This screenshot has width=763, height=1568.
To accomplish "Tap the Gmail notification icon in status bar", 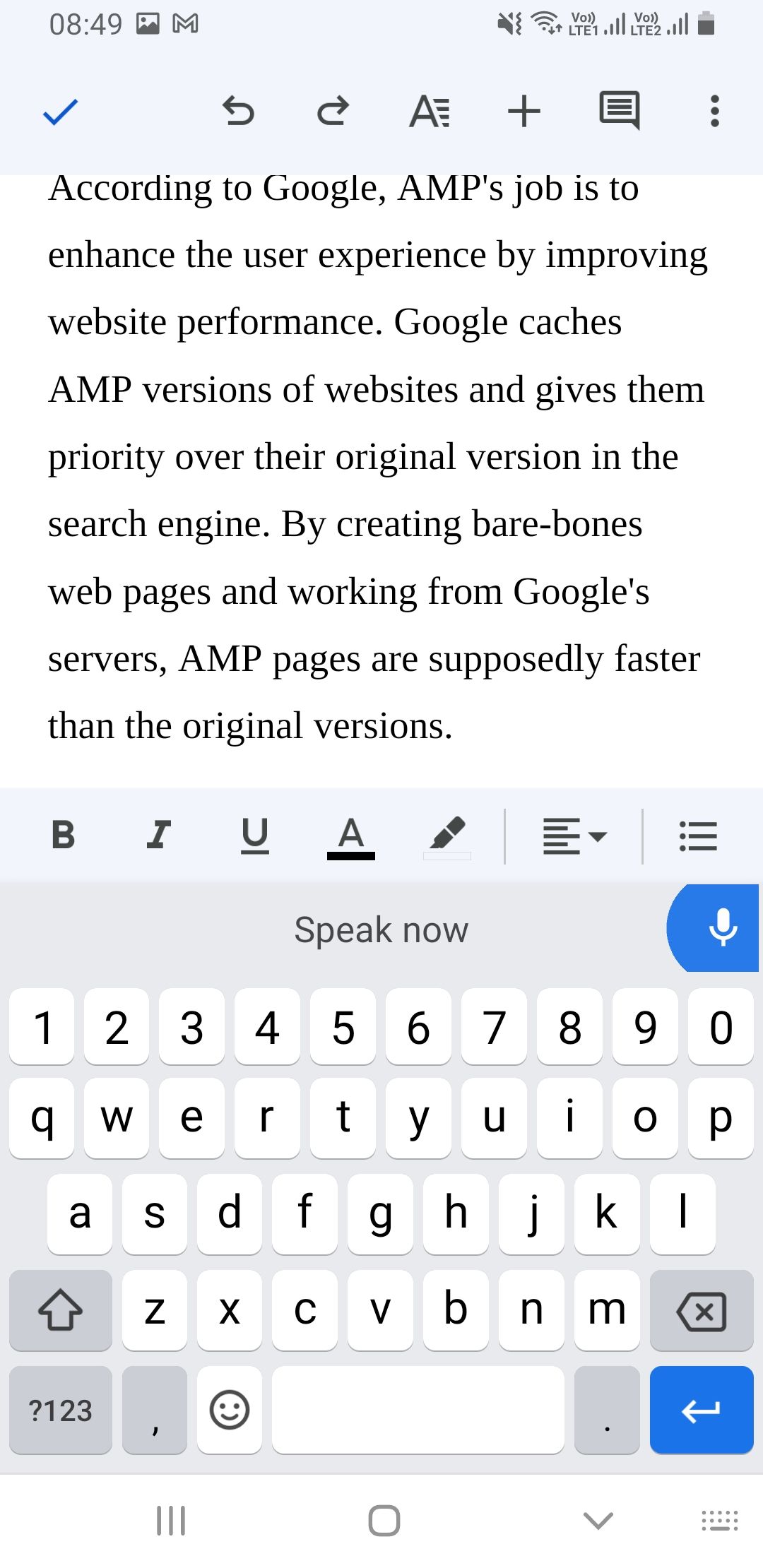I will point(185,24).
